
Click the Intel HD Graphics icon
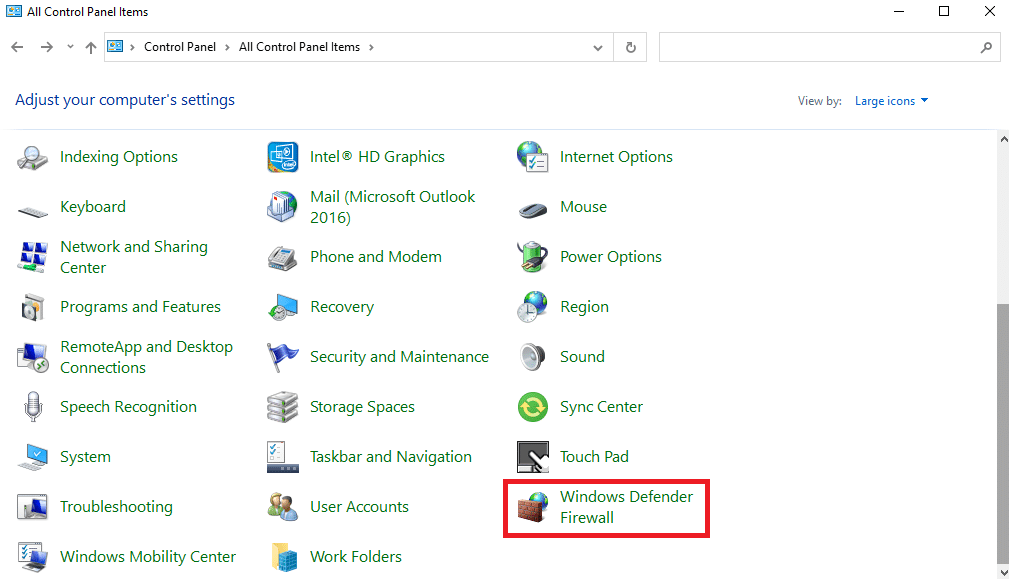(282, 157)
